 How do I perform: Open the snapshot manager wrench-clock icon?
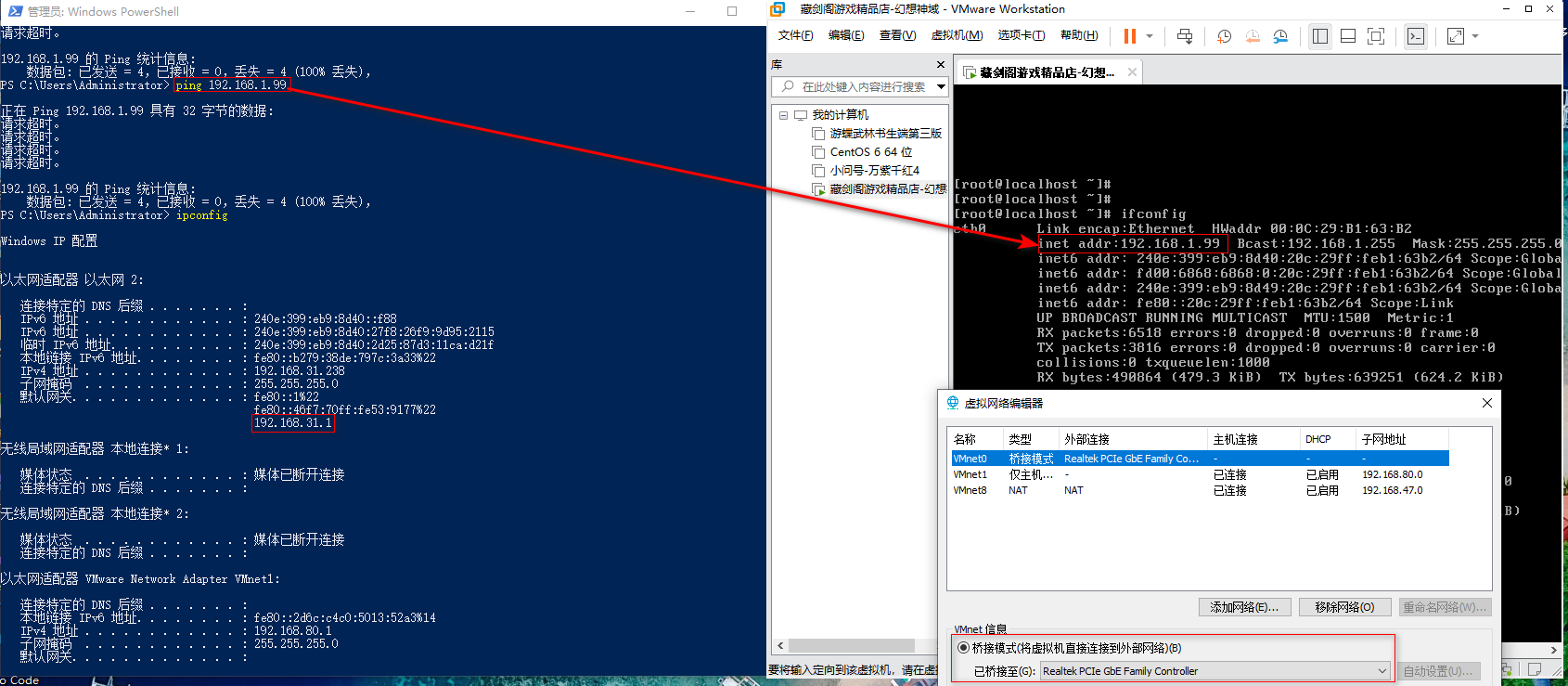(1280, 36)
